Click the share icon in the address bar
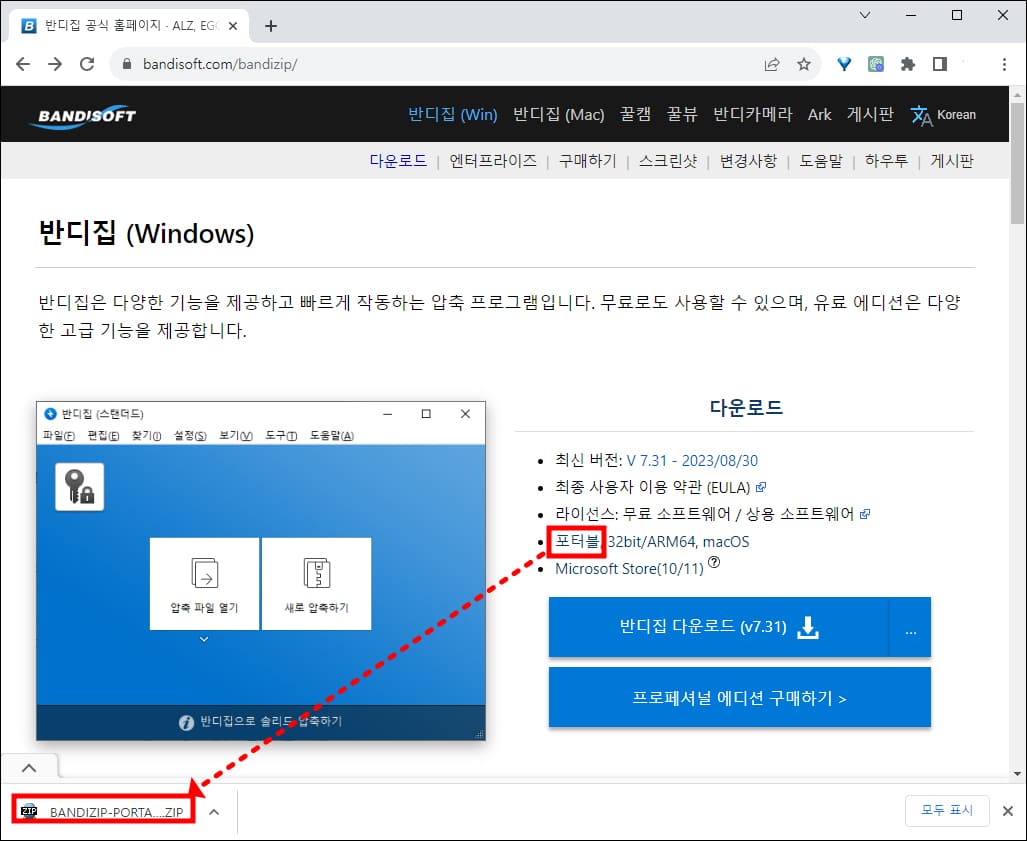The image size is (1027, 841). [771, 62]
